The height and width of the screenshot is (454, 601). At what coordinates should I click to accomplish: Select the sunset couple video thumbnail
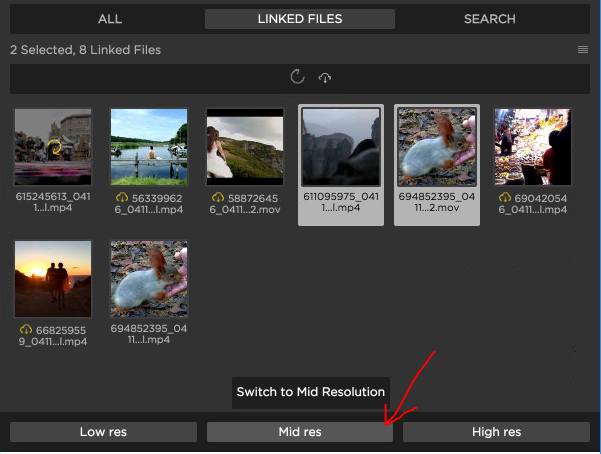(x=53, y=279)
